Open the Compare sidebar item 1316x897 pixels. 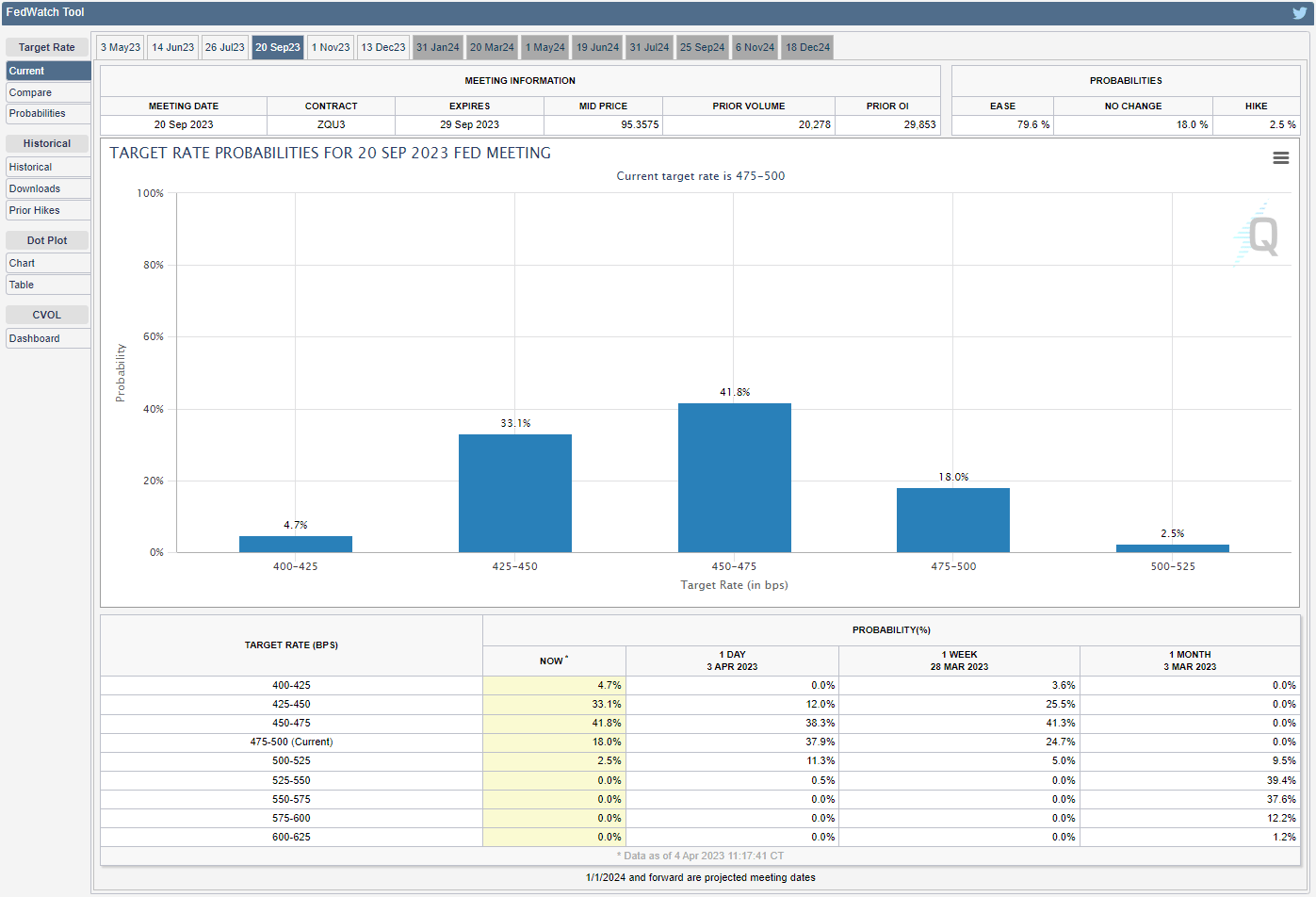click(48, 92)
